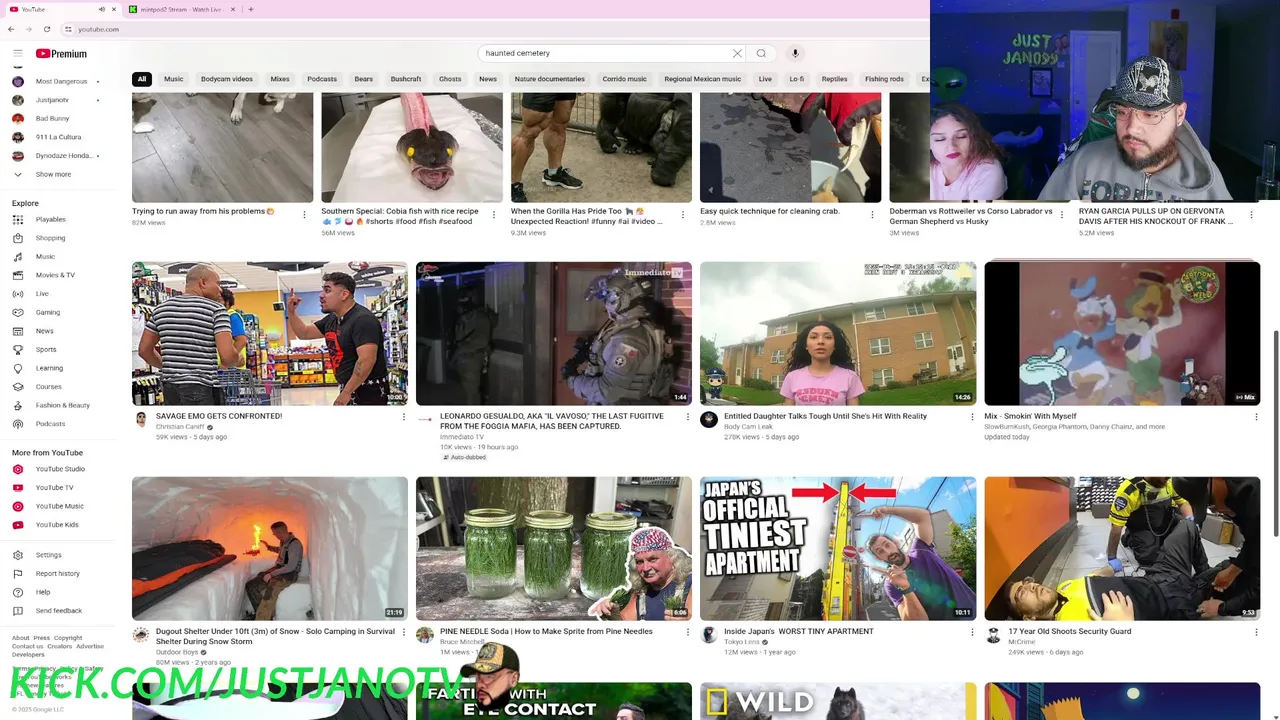The height and width of the screenshot is (720, 1280).
Task: Open options for crab cleaning short
Action: click(x=872, y=214)
